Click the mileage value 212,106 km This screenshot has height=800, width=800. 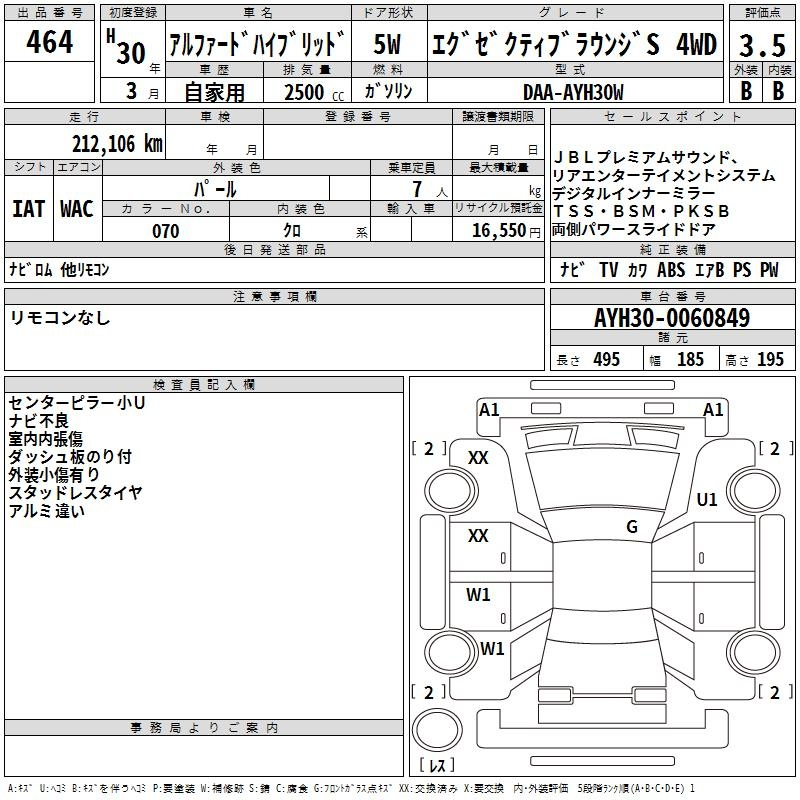(x=117, y=144)
